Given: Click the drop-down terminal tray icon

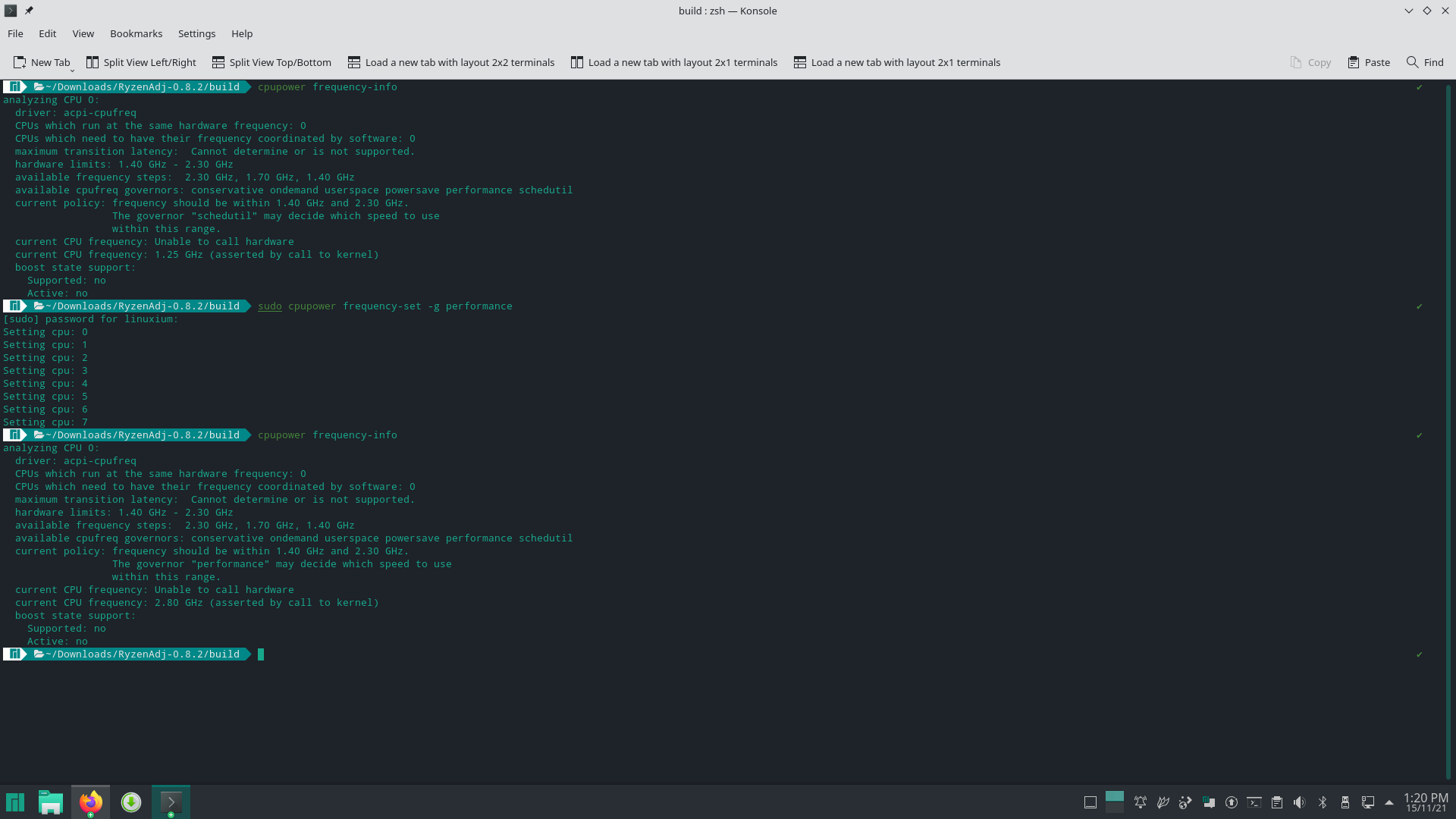Looking at the screenshot, I should [1254, 802].
